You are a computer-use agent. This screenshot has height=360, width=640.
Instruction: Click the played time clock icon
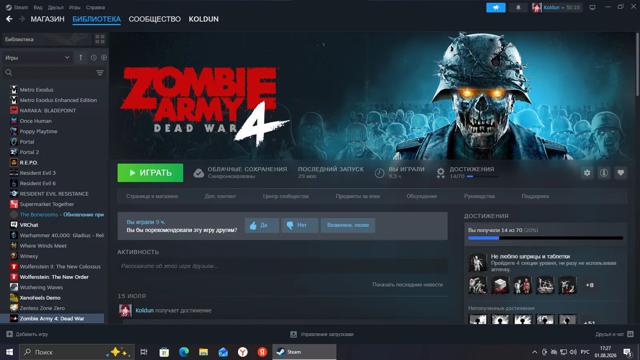coord(380,173)
